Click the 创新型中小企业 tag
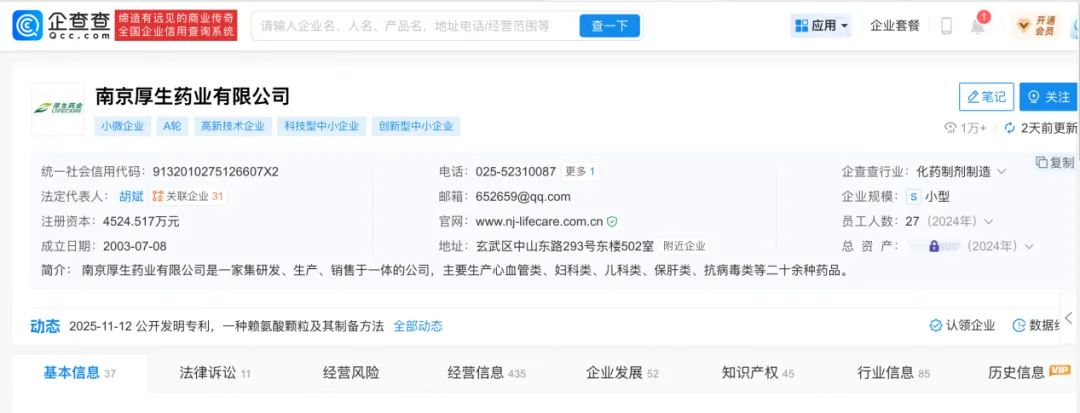Viewport: 1080px width, 413px height. 416,126
